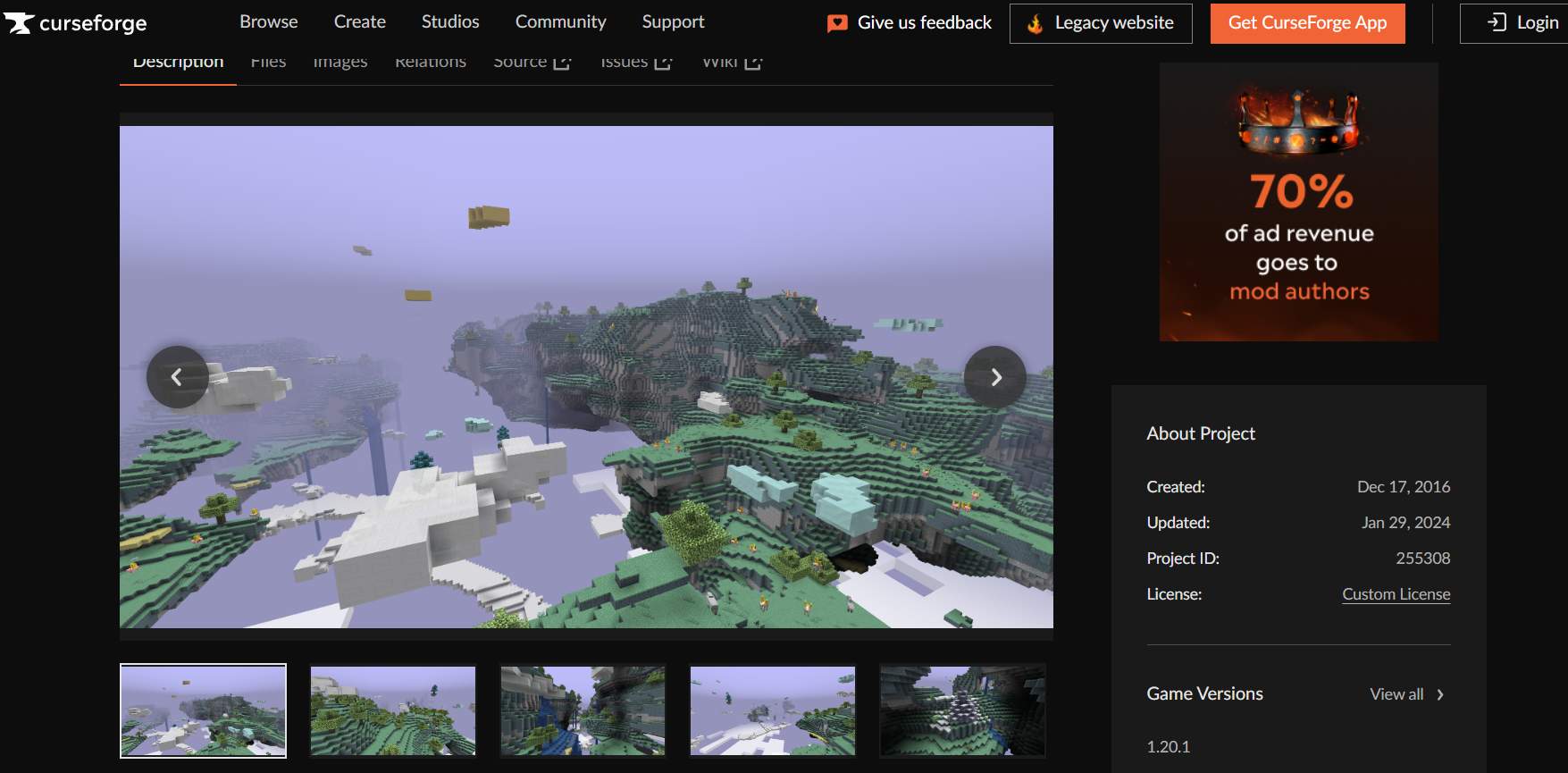Click the external-link icon next to Issues
Image resolution: width=1568 pixels, height=773 pixels.
[x=663, y=63]
